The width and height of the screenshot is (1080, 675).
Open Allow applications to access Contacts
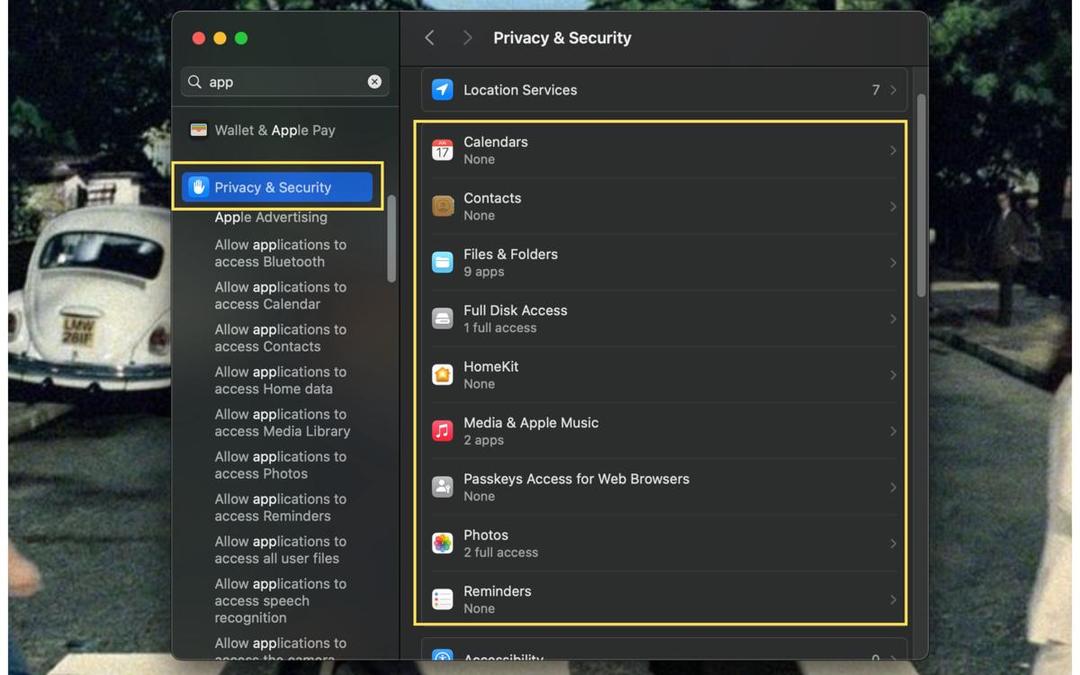pyautogui.click(x=280, y=338)
